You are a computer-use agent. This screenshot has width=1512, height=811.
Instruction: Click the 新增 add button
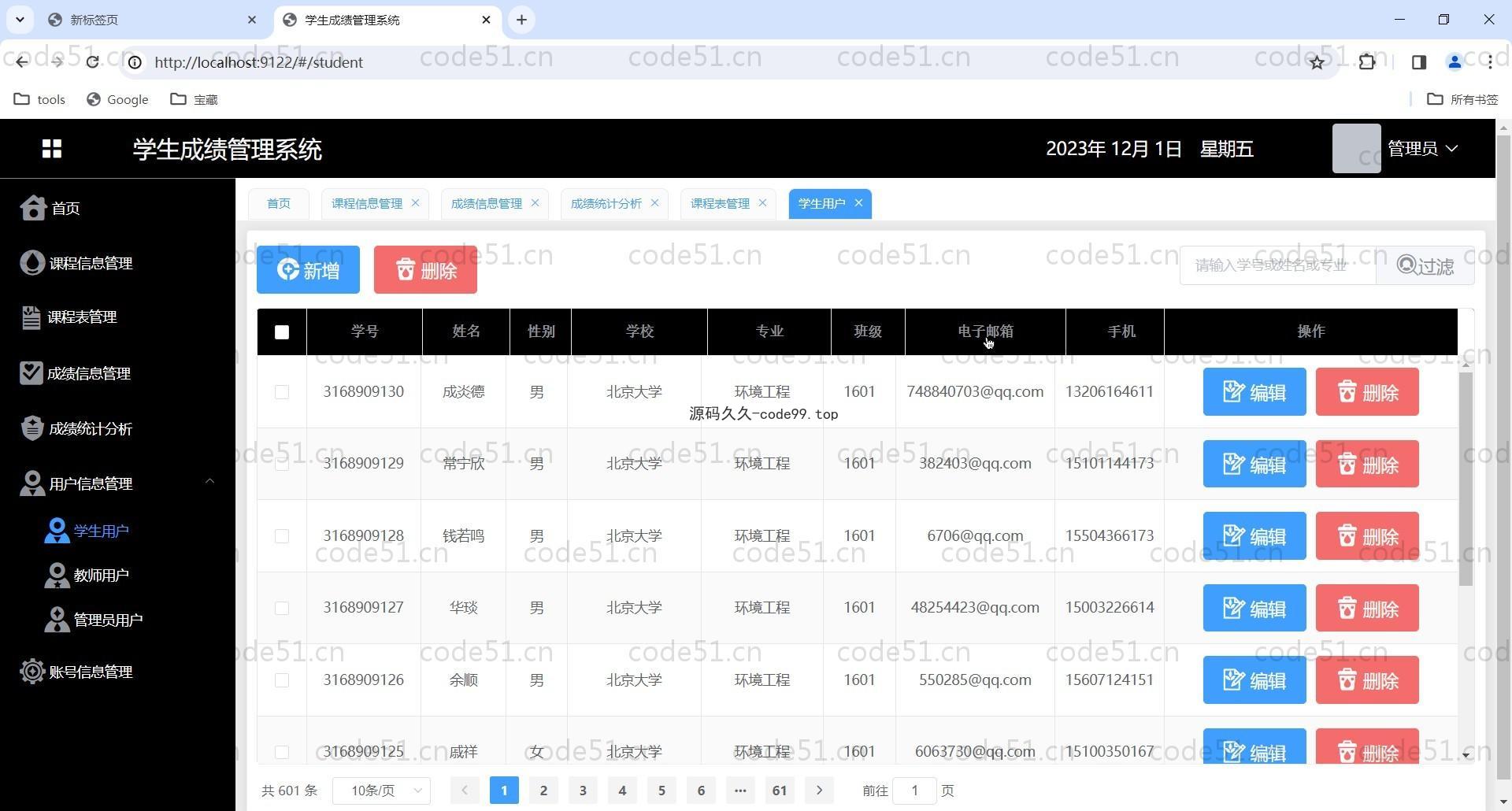(308, 269)
